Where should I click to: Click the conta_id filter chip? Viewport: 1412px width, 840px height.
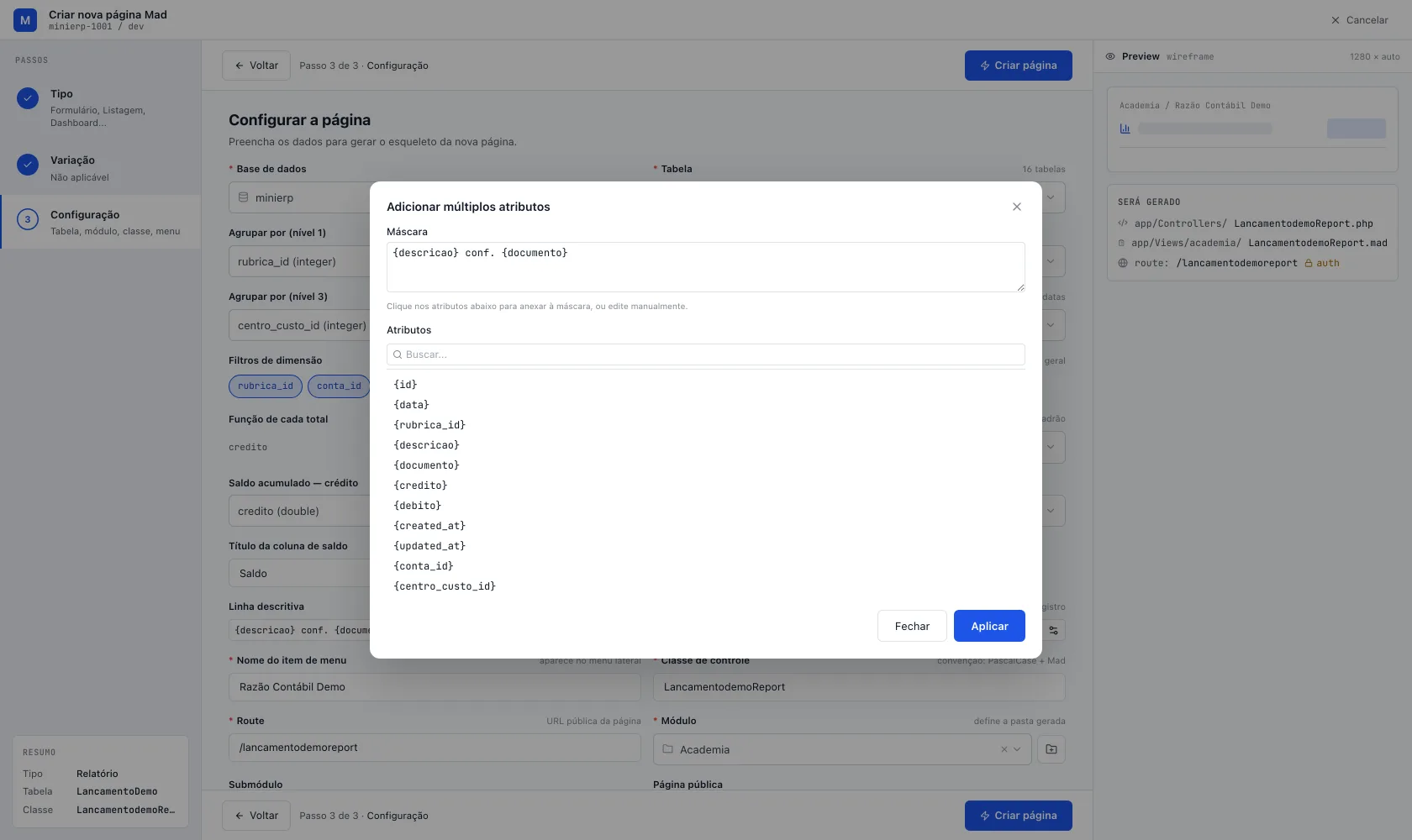(x=339, y=386)
